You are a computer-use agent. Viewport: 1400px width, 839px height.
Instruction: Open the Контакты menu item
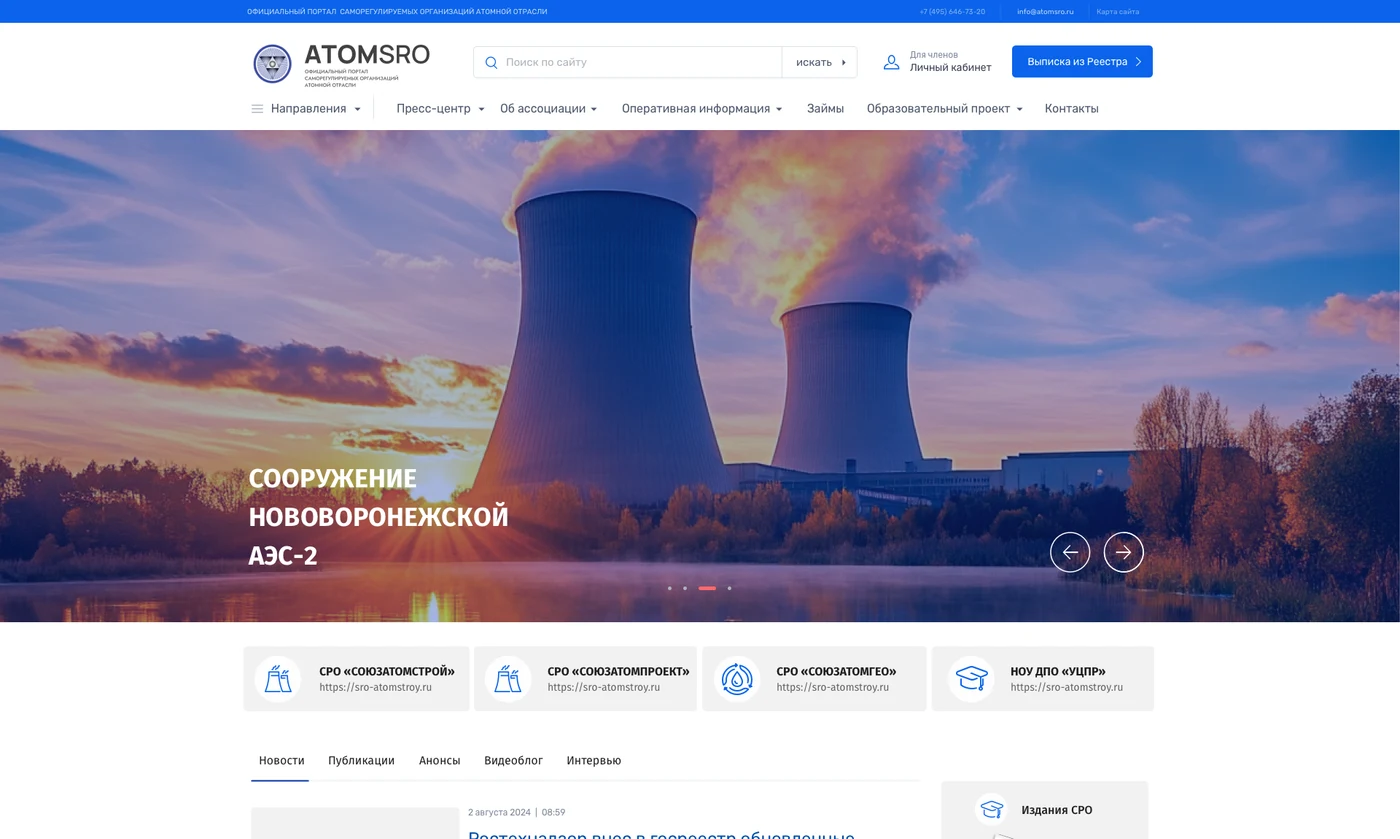pyautogui.click(x=1071, y=109)
